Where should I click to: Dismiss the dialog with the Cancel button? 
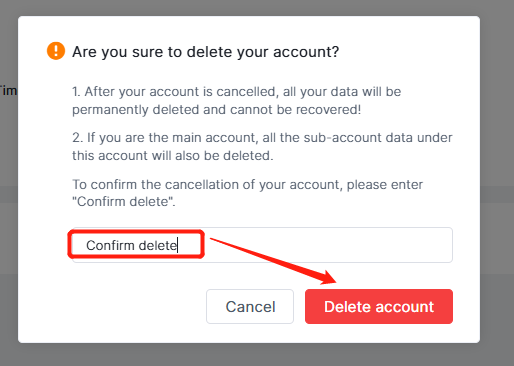(250, 306)
